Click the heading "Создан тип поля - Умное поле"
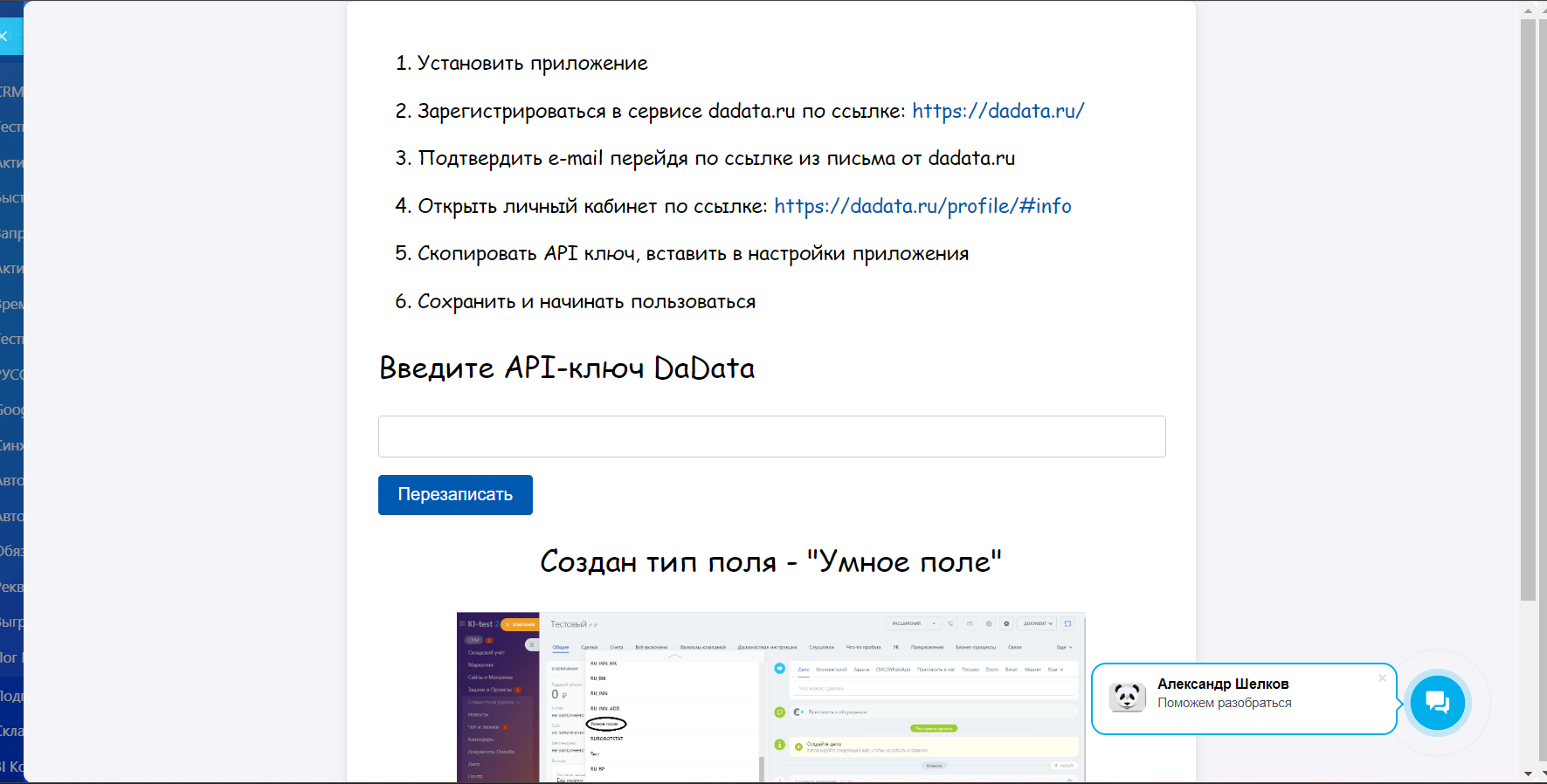Image resolution: width=1547 pixels, height=784 pixels. tap(770, 561)
